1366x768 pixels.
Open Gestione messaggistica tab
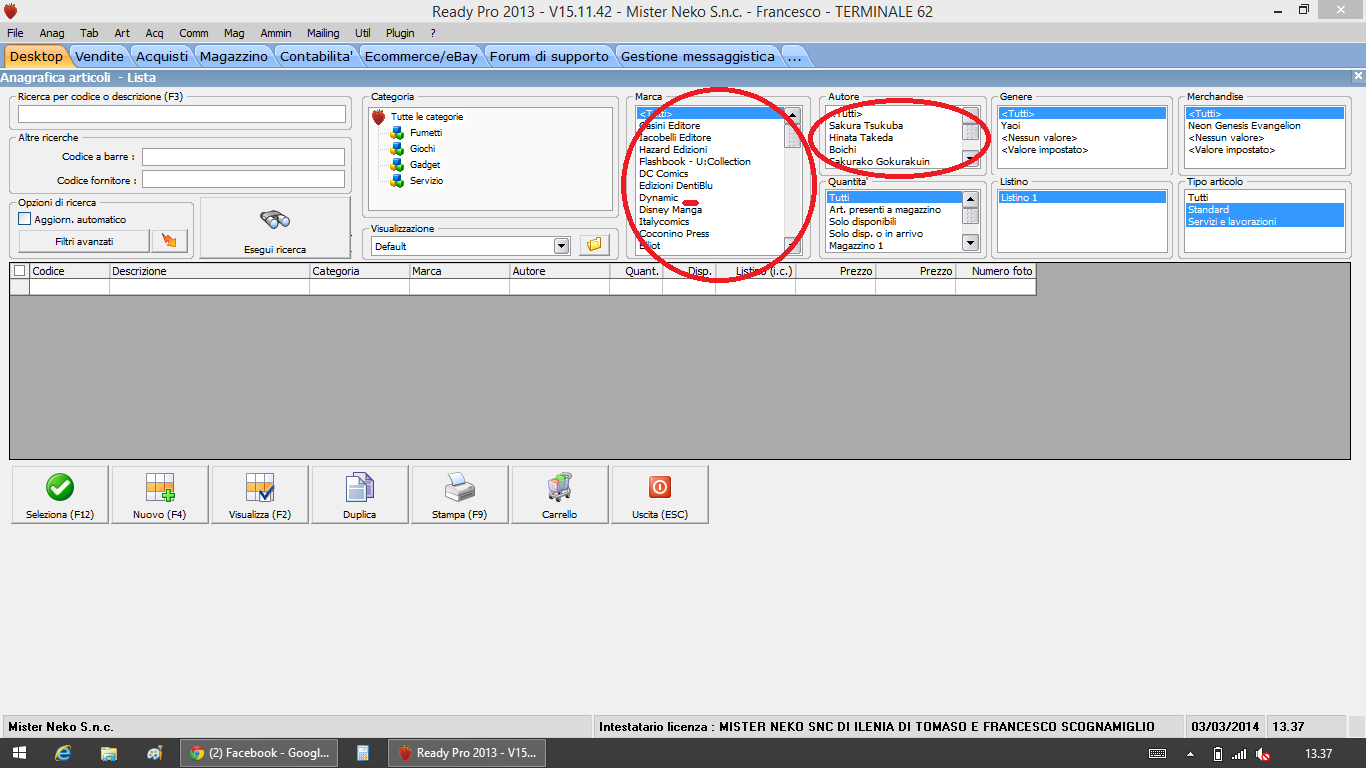pyautogui.click(x=698, y=57)
